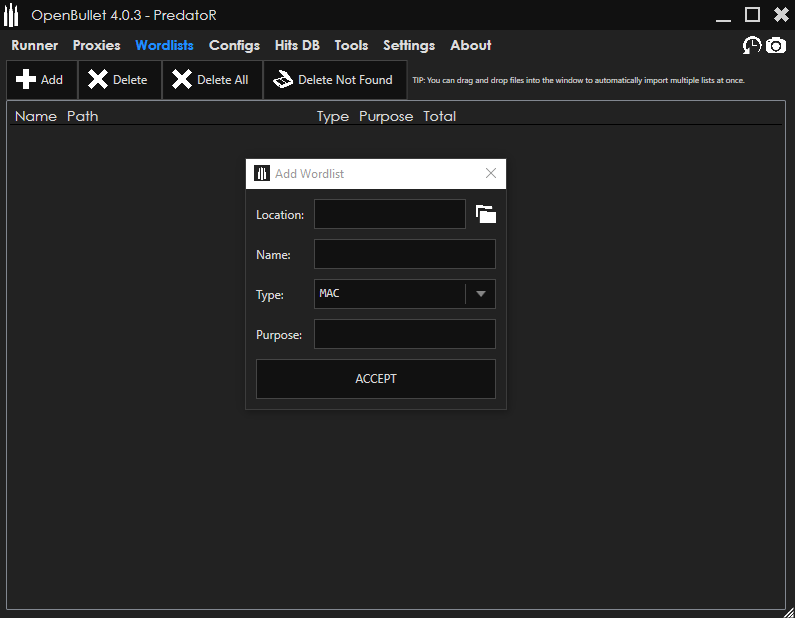Image resolution: width=795 pixels, height=618 pixels.
Task: Sort by the Total column header
Action: (x=440, y=116)
